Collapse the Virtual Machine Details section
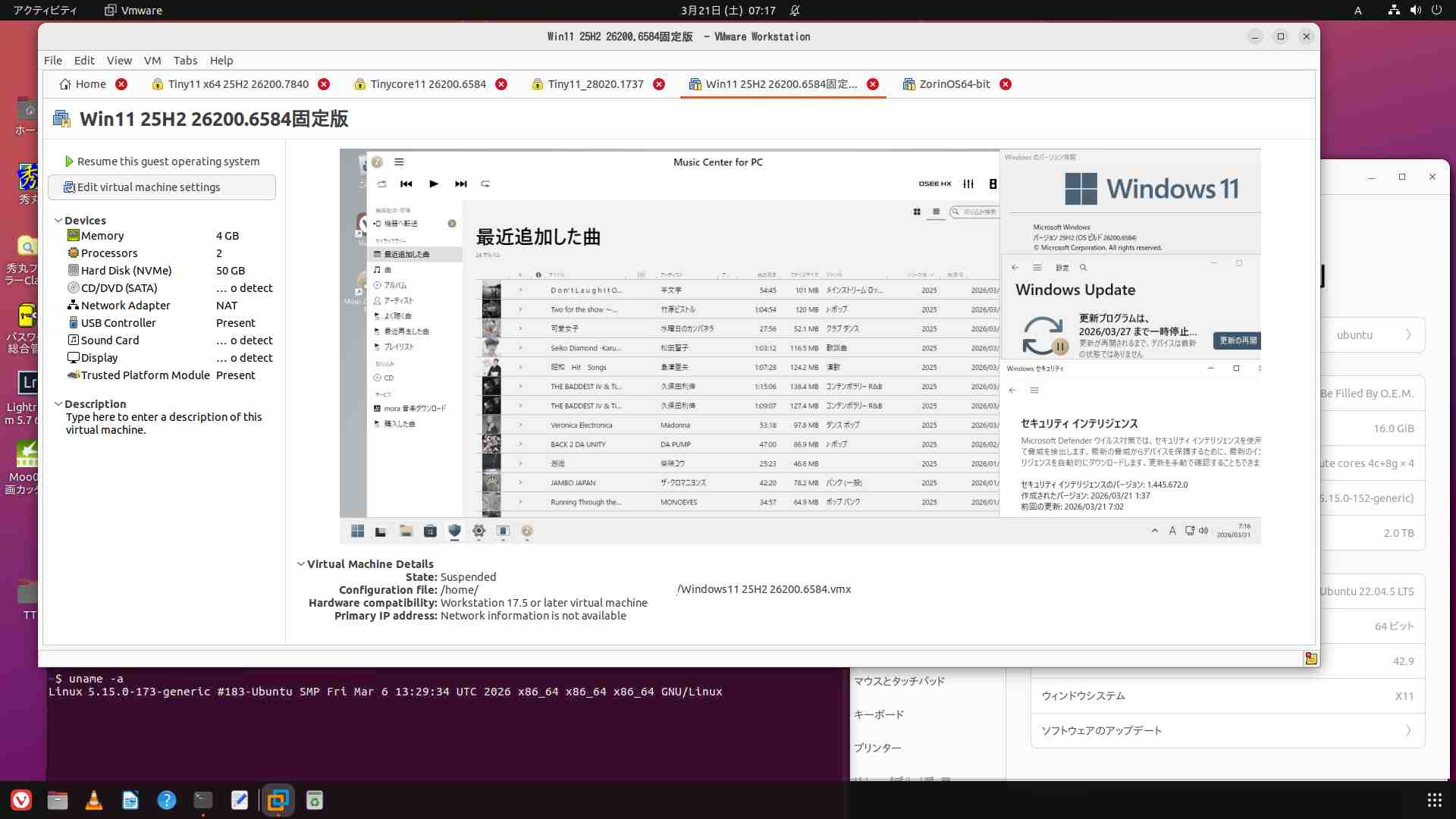This screenshot has height=819, width=1456. pyautogui.click(x=301, y=564)
